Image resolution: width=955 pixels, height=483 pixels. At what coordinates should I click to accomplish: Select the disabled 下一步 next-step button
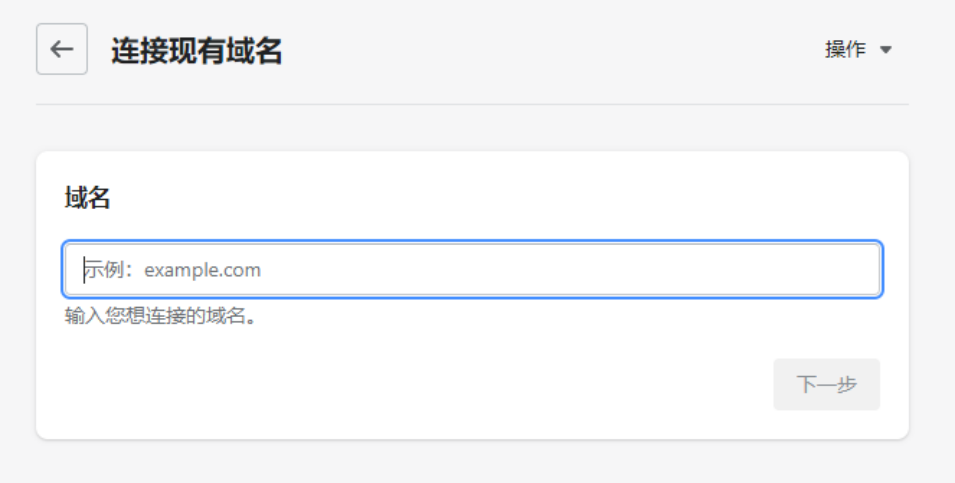tap(826, 385)
